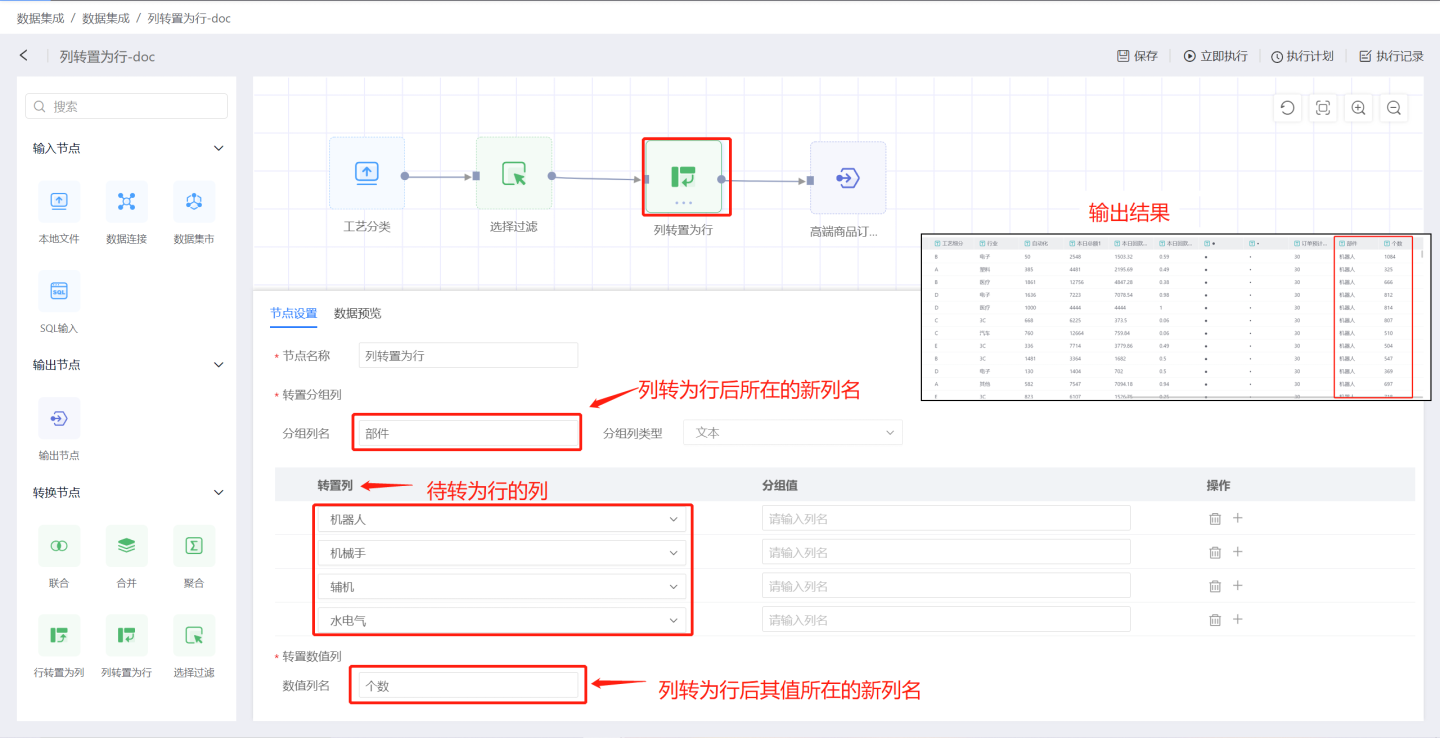Click the 本地文件 input node icon
This screenshot has height=738, width=1440.
[59, 202]
